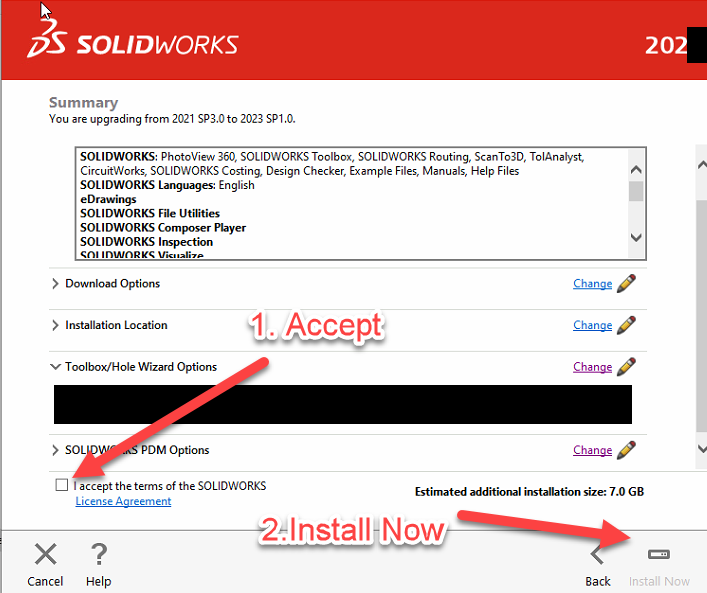Select the eDrawings line in product list

tap(108, 199)
